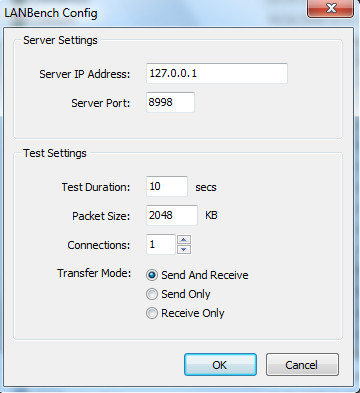Click the Connections number field
Screen dimensions: 360x393
click(x=161, y=244)
